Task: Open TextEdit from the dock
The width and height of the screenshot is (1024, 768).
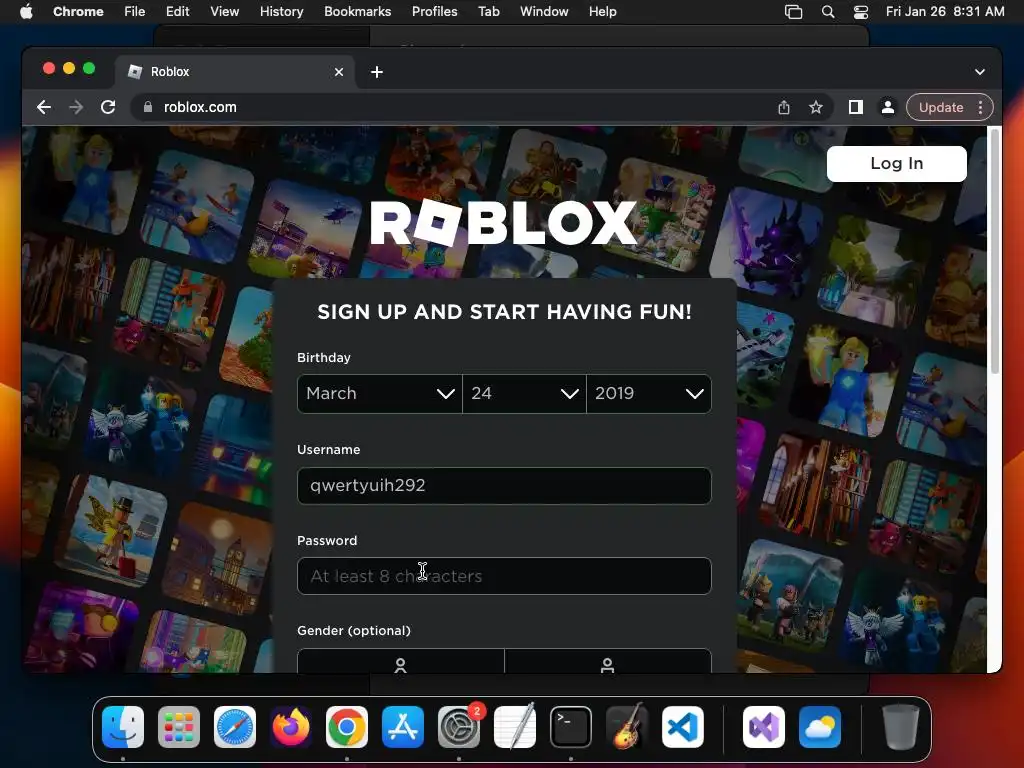Action: [515, 727]
